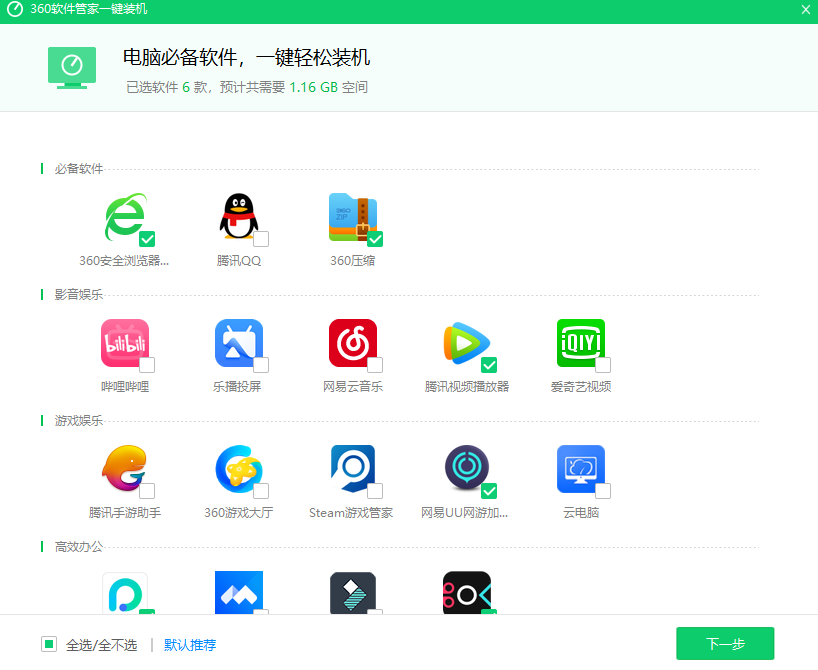Image resolution: width=818 pixels, height=670 pixels.
Task: Click the Steam游戏管家 label text
Action: [x=351, y=513]
